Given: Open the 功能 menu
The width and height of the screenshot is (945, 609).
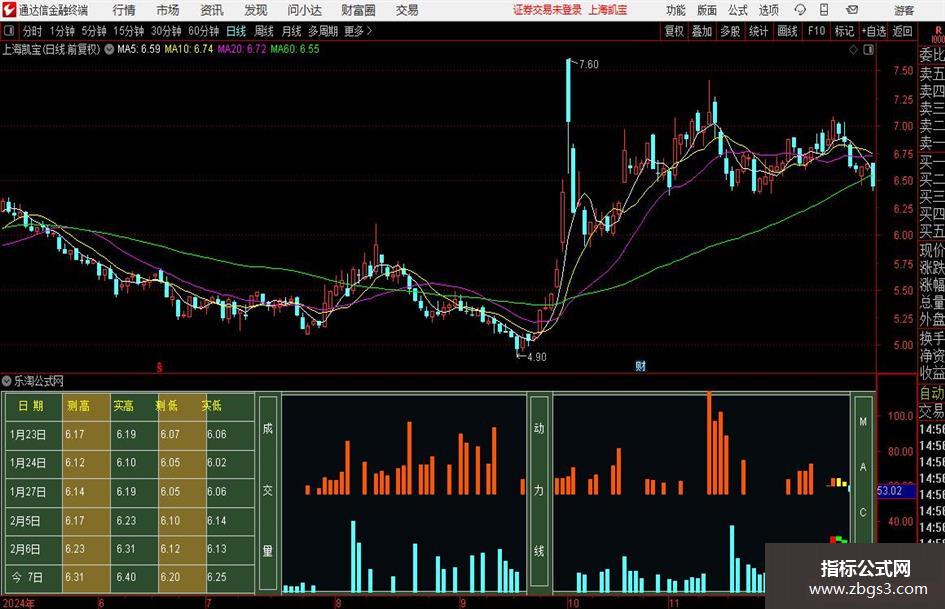Looking at the screenshot, I should pos(676,10).
